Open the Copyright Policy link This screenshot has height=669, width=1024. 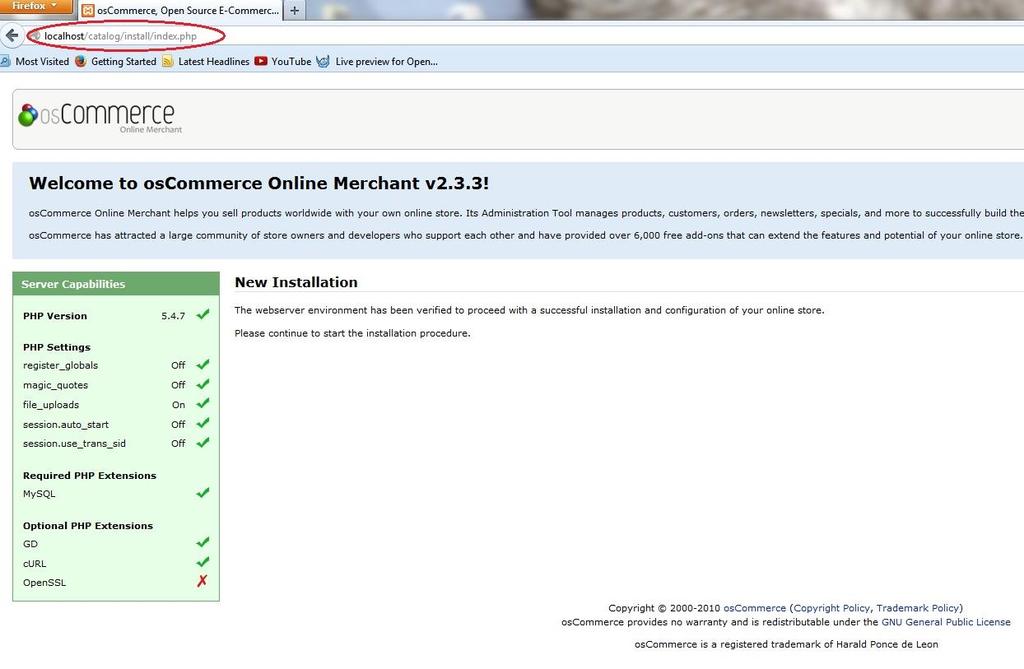click(x=831, y=608)
